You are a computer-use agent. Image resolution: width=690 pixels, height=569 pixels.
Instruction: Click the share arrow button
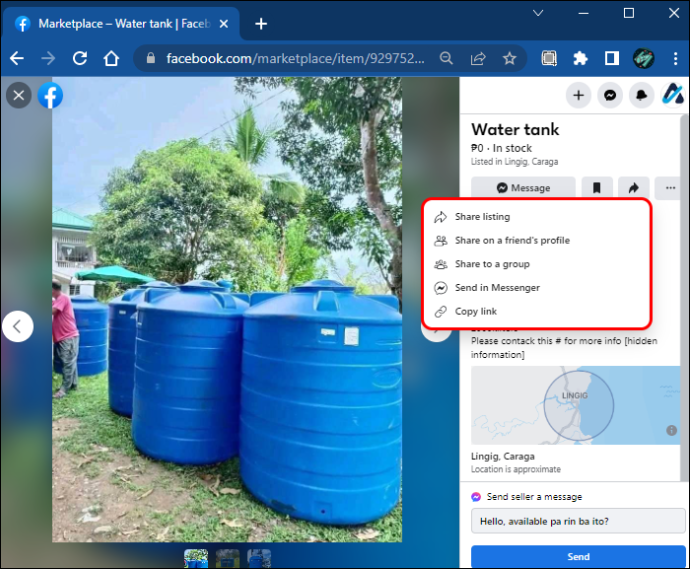click(x=632, y=188)
